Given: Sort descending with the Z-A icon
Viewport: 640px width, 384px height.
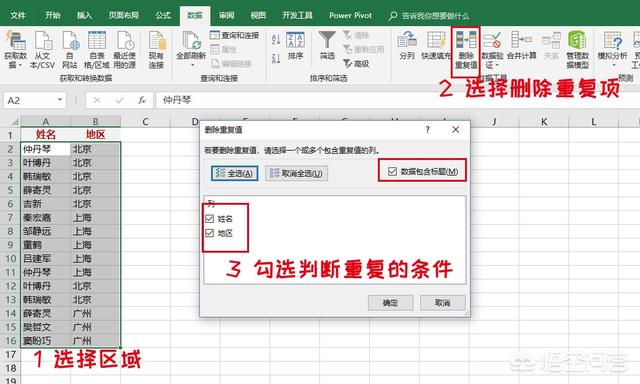Looking at the screenshot, I should [276, 58].
